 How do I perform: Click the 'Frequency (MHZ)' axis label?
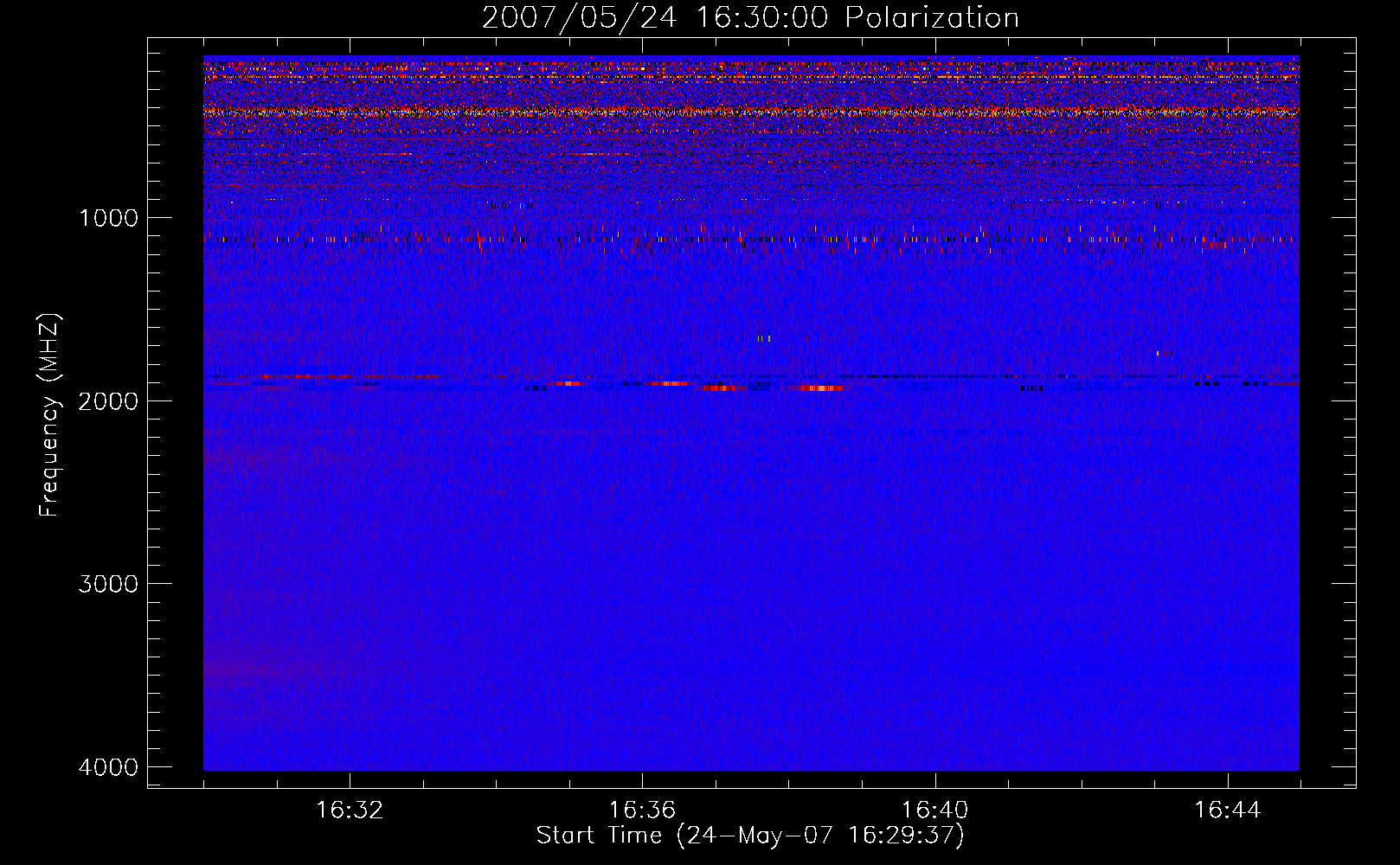click(x=49, y=415)
